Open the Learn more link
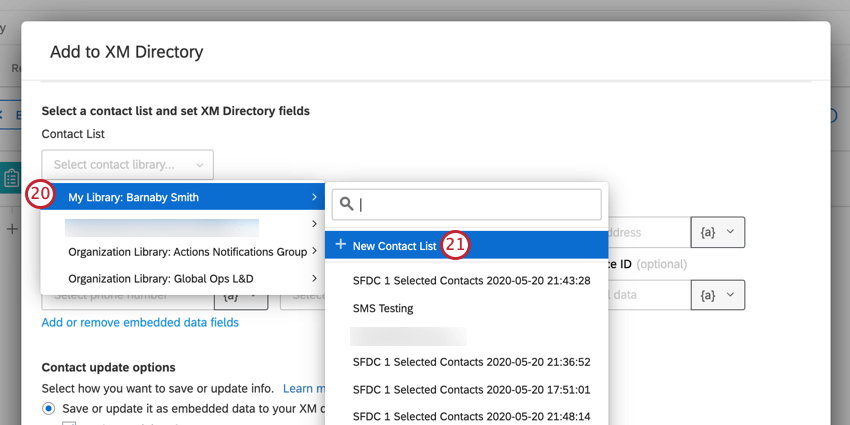The image size is (850, 425). (x=304, y=389)
